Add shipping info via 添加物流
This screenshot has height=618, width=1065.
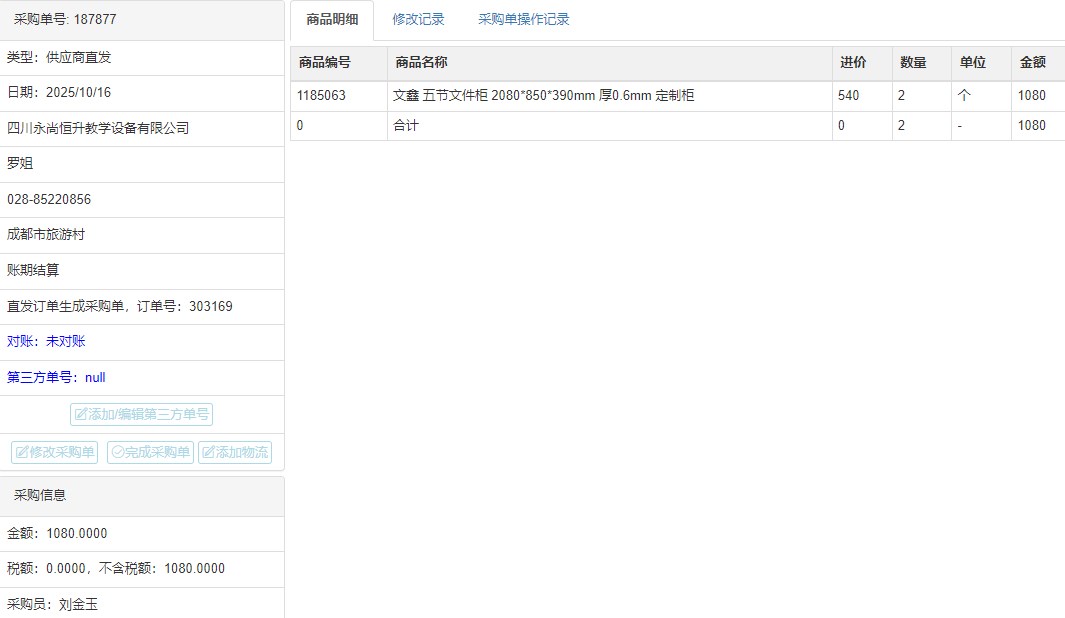[x=234, y=452]
